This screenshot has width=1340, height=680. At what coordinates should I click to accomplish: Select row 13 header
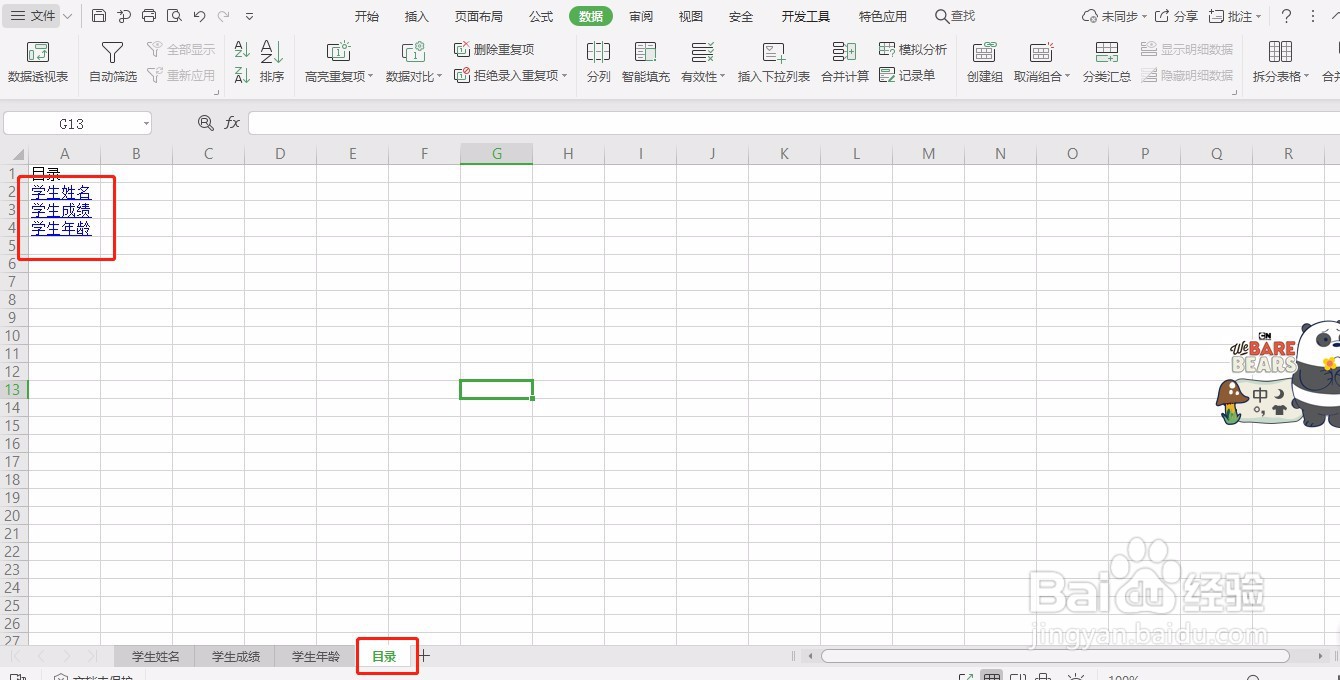point(13,390)
